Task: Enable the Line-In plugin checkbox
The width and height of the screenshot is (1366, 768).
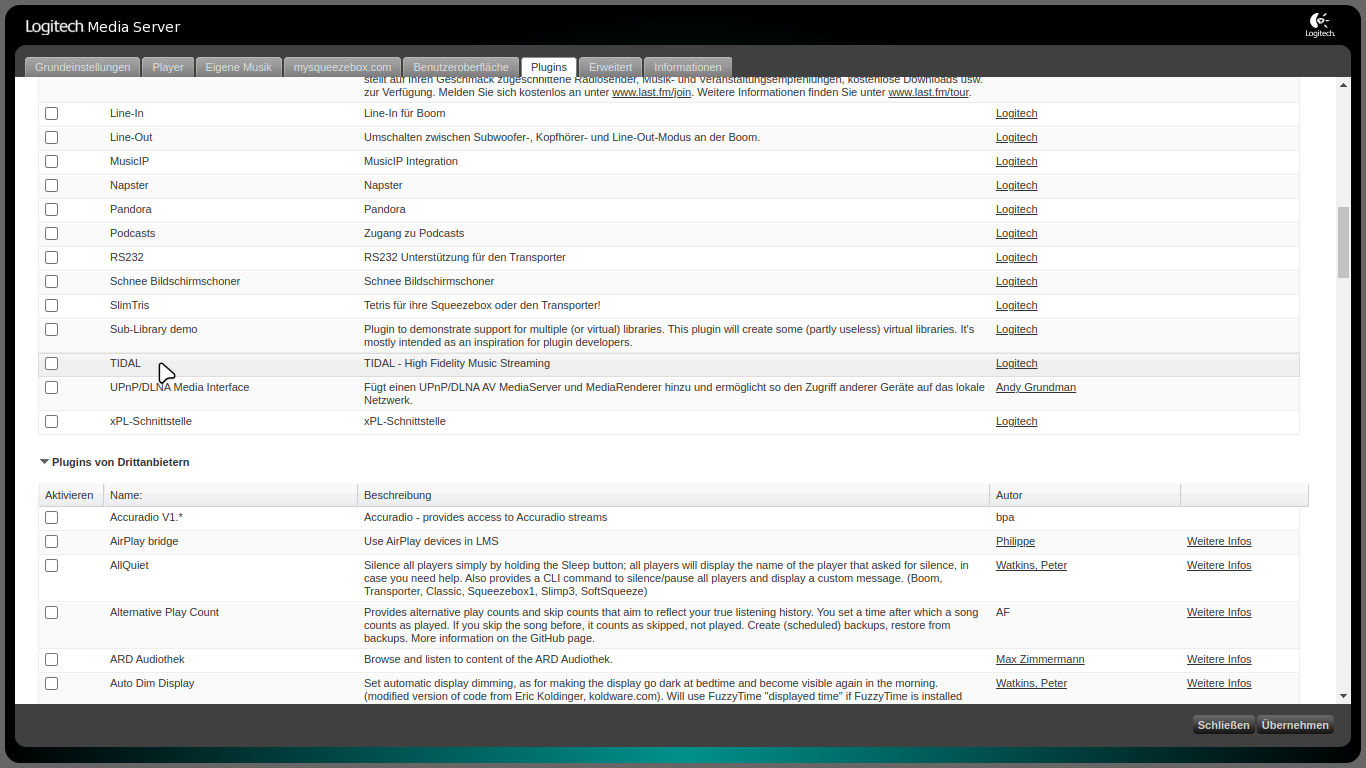Action: pyautogui.click(x=52, y=114)
